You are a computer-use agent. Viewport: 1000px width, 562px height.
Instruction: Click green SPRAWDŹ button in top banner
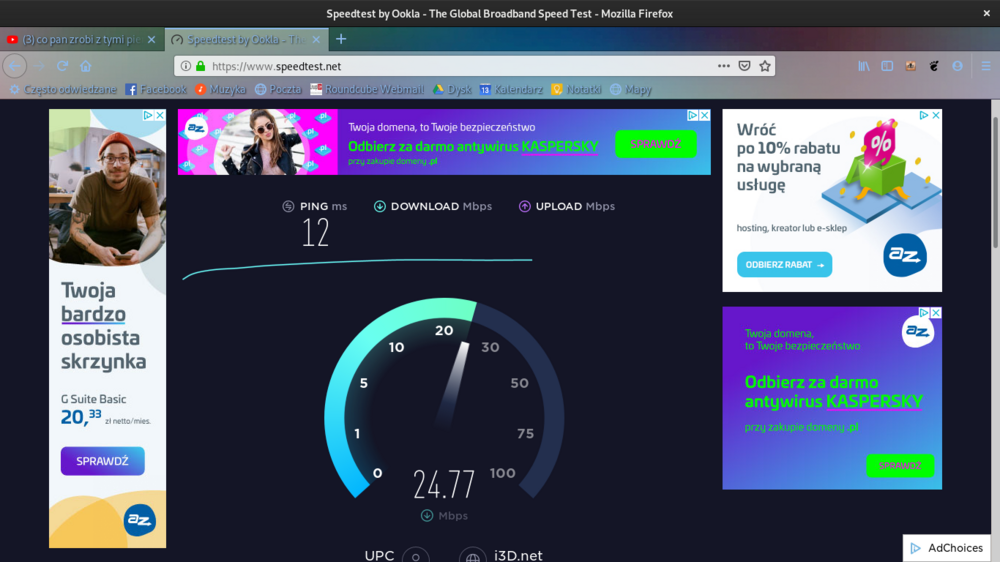[x=656, y=144]
